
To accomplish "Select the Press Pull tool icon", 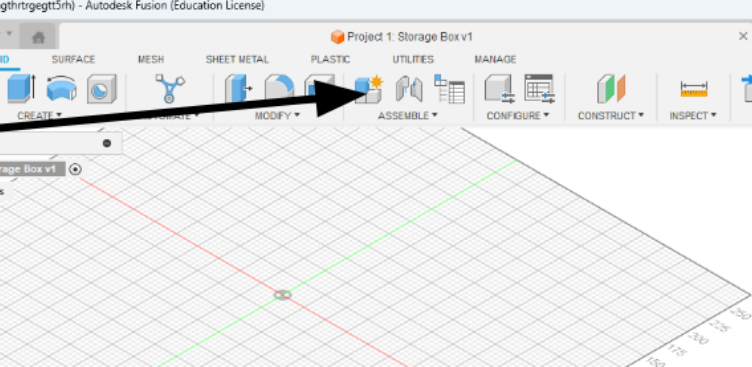I will [x=238, y=88].
